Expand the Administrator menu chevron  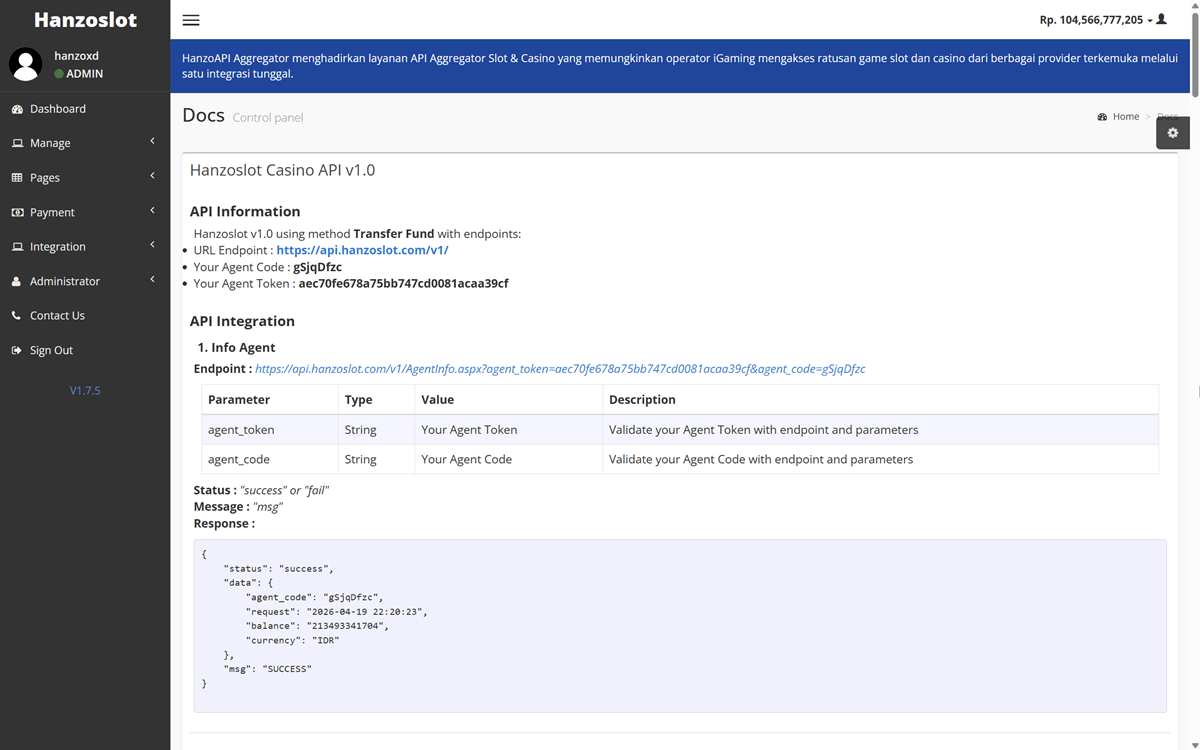coord(152,280)
